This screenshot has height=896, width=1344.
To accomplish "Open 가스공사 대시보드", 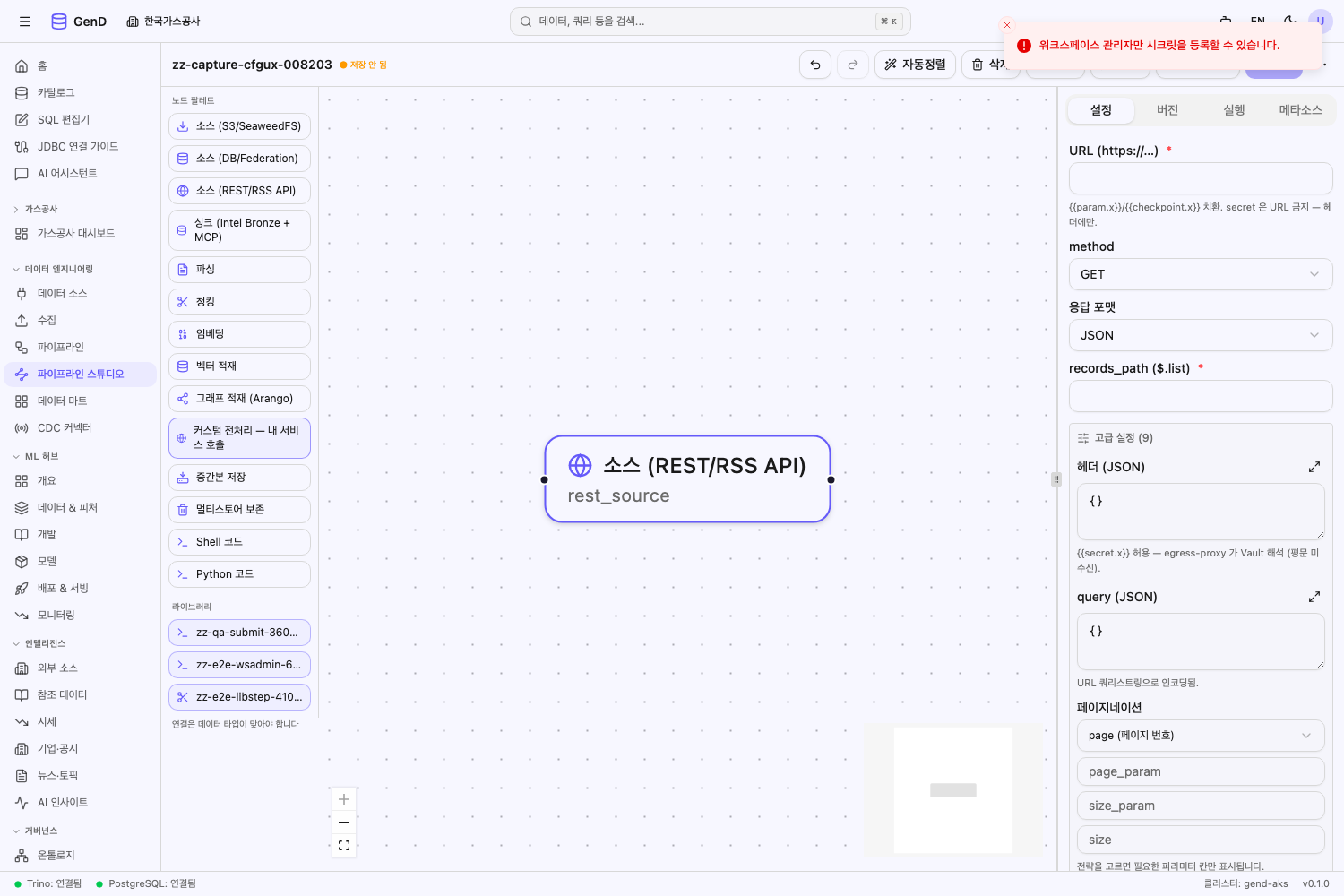I will [81, 234].
